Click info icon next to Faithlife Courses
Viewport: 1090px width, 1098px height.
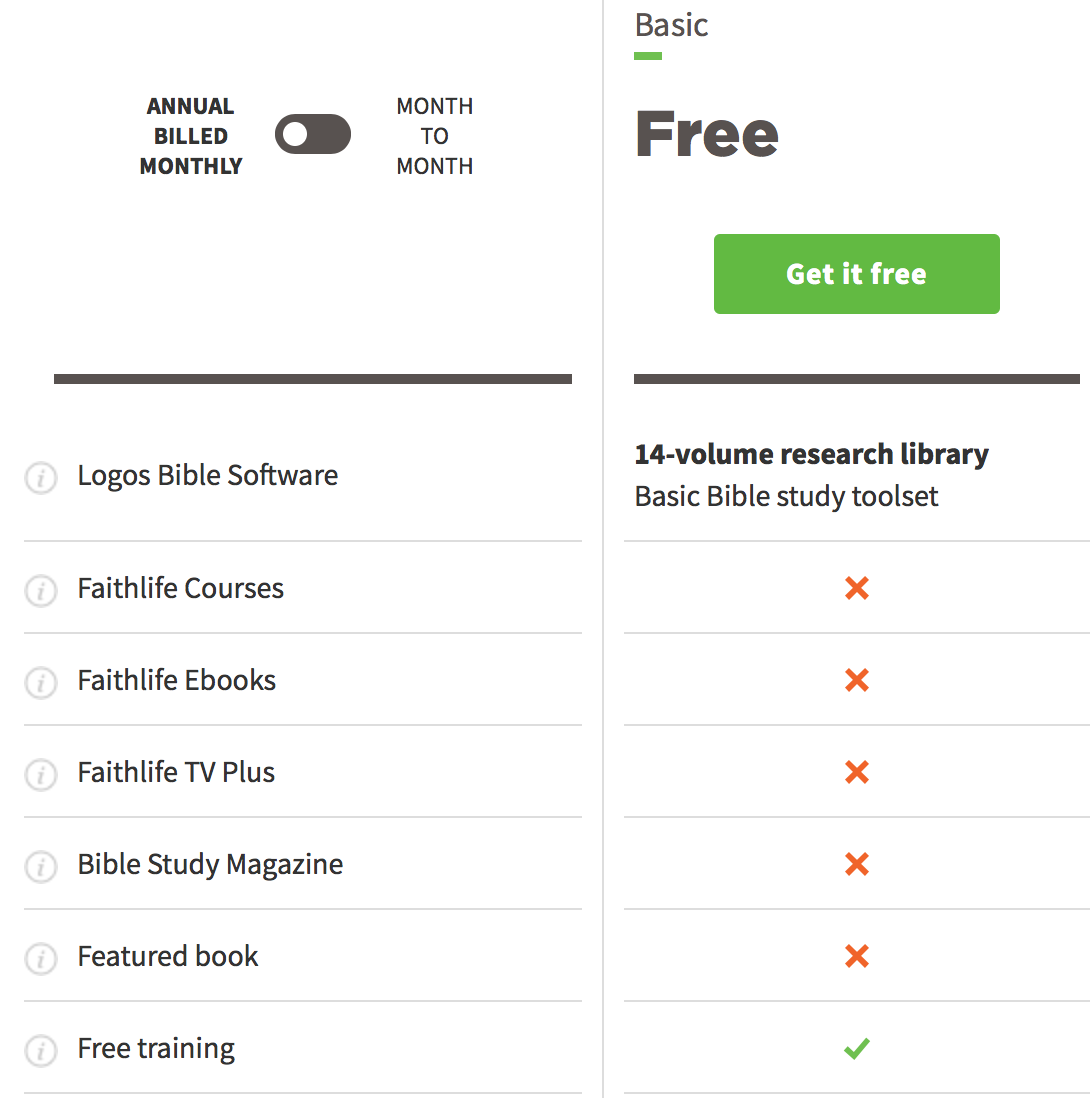click(40, 591)
